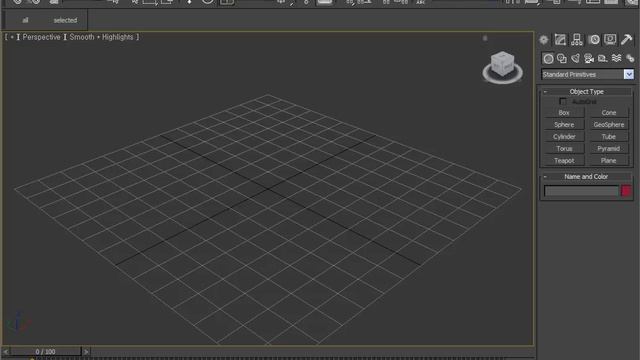The height and width of the screenshot is (360, 640).
Task: Step to next frame with right arrow
Action: pyautogui.click(x=86, y=351)
